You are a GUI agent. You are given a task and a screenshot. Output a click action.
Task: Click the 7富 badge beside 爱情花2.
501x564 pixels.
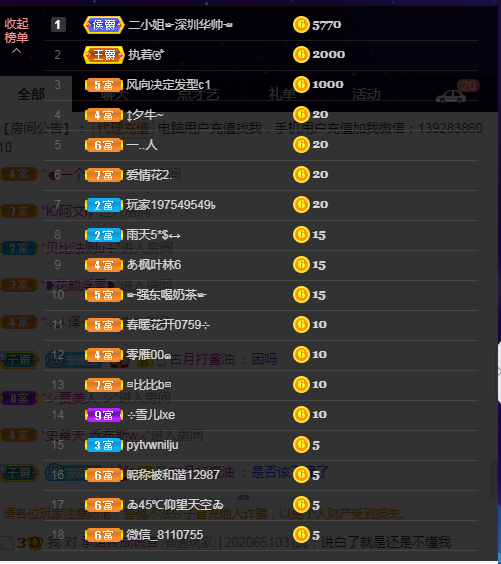click(104, 175)
